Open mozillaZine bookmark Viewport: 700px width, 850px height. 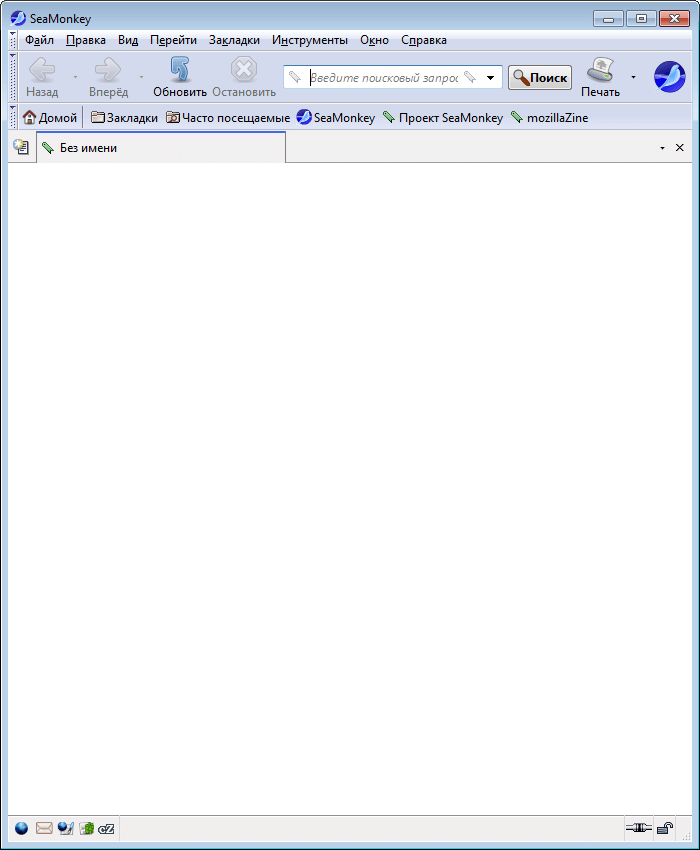click(x=549, y=118)
